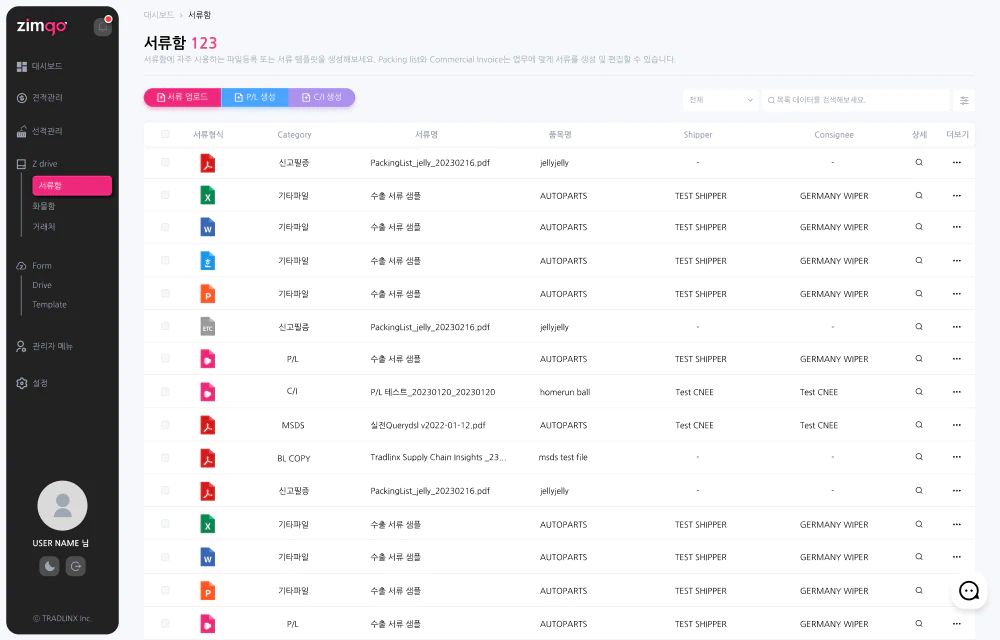Open more options for the C/I row
This screenshot has width=1000, height=640.
[x=957, y=392]
